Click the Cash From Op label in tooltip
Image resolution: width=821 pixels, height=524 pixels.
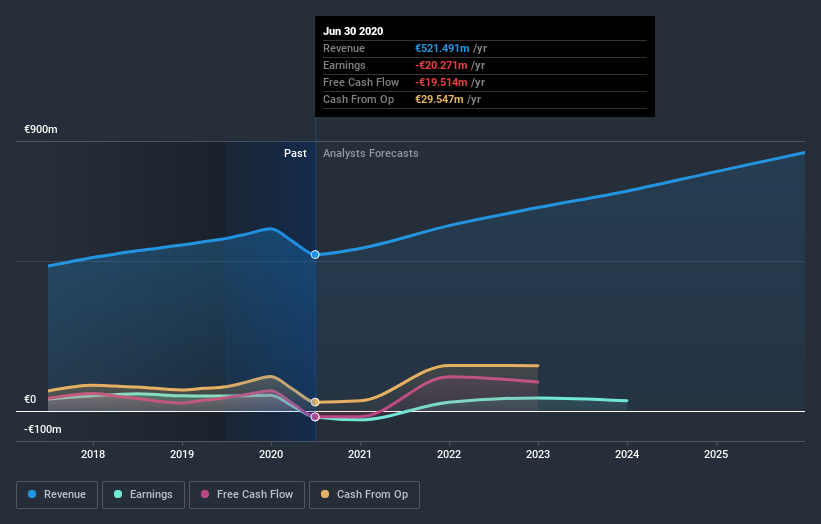coord(359,99)
